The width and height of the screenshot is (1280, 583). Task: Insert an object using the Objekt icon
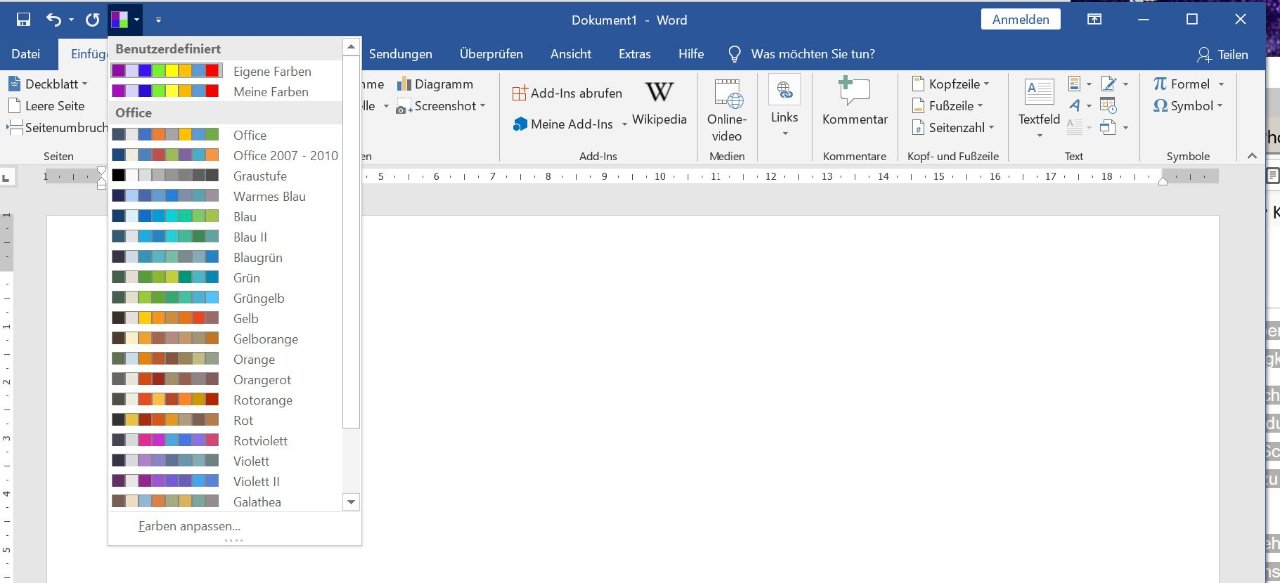pos(1108,127)
